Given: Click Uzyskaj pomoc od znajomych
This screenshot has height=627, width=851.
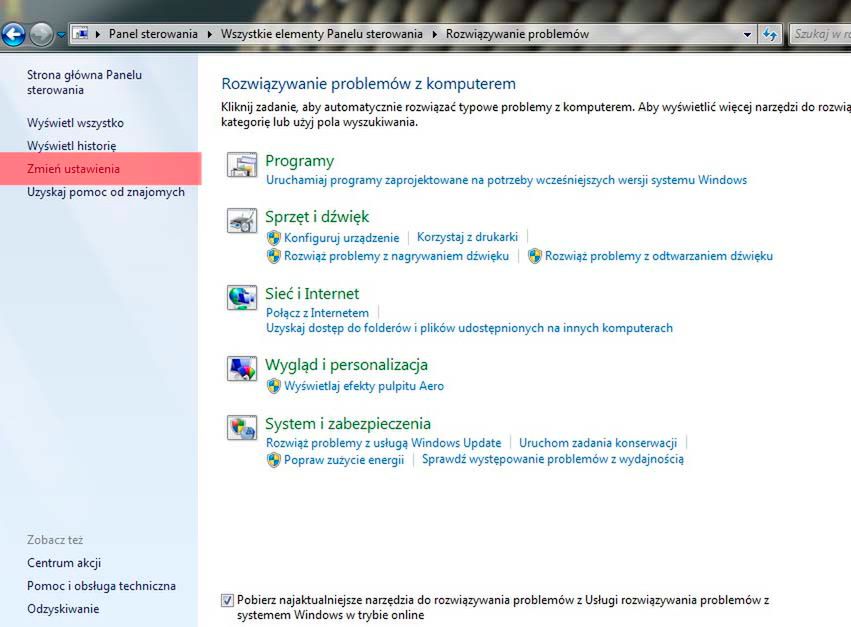Looking at the screenshot, I should (106, 192).
